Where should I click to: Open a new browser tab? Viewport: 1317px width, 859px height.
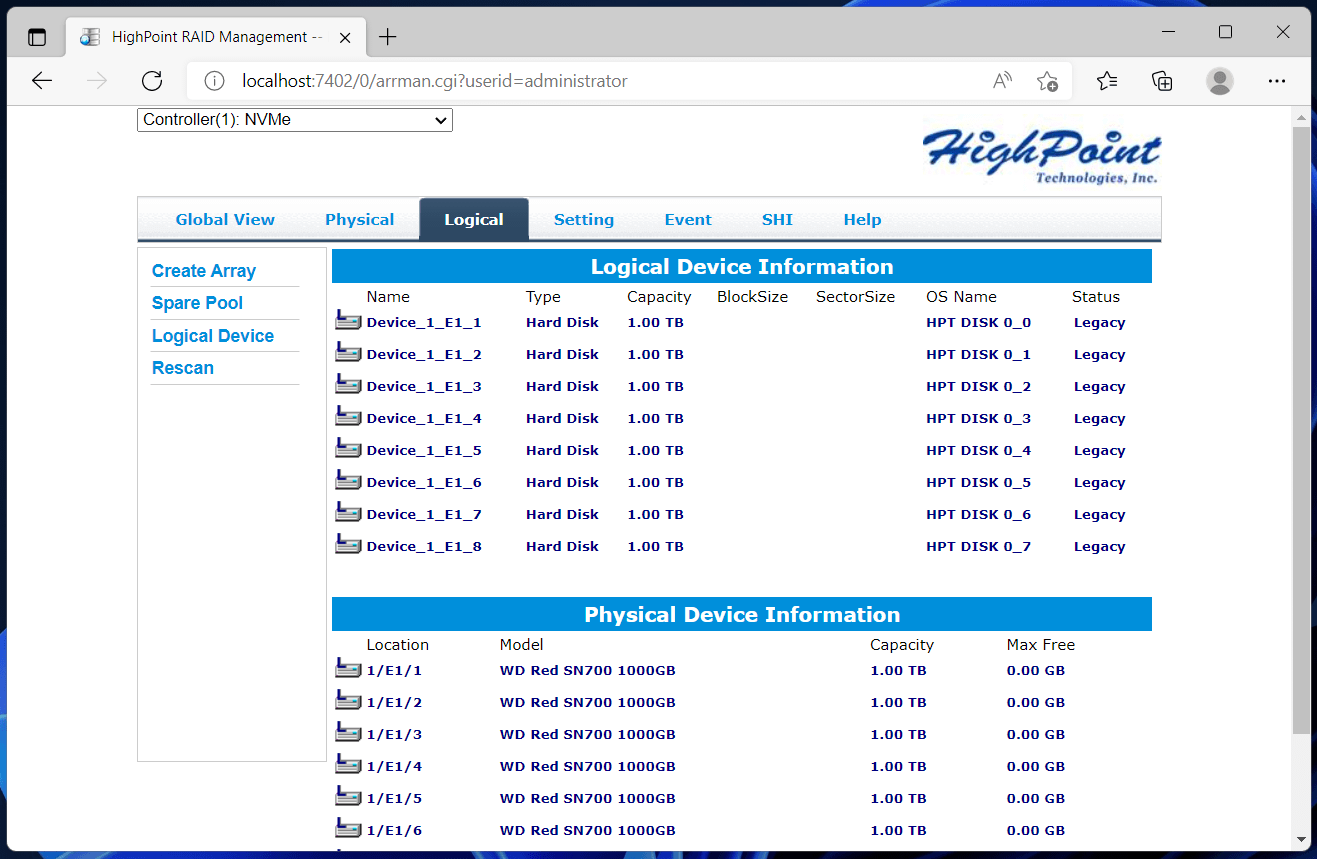(x=388, y=37)
